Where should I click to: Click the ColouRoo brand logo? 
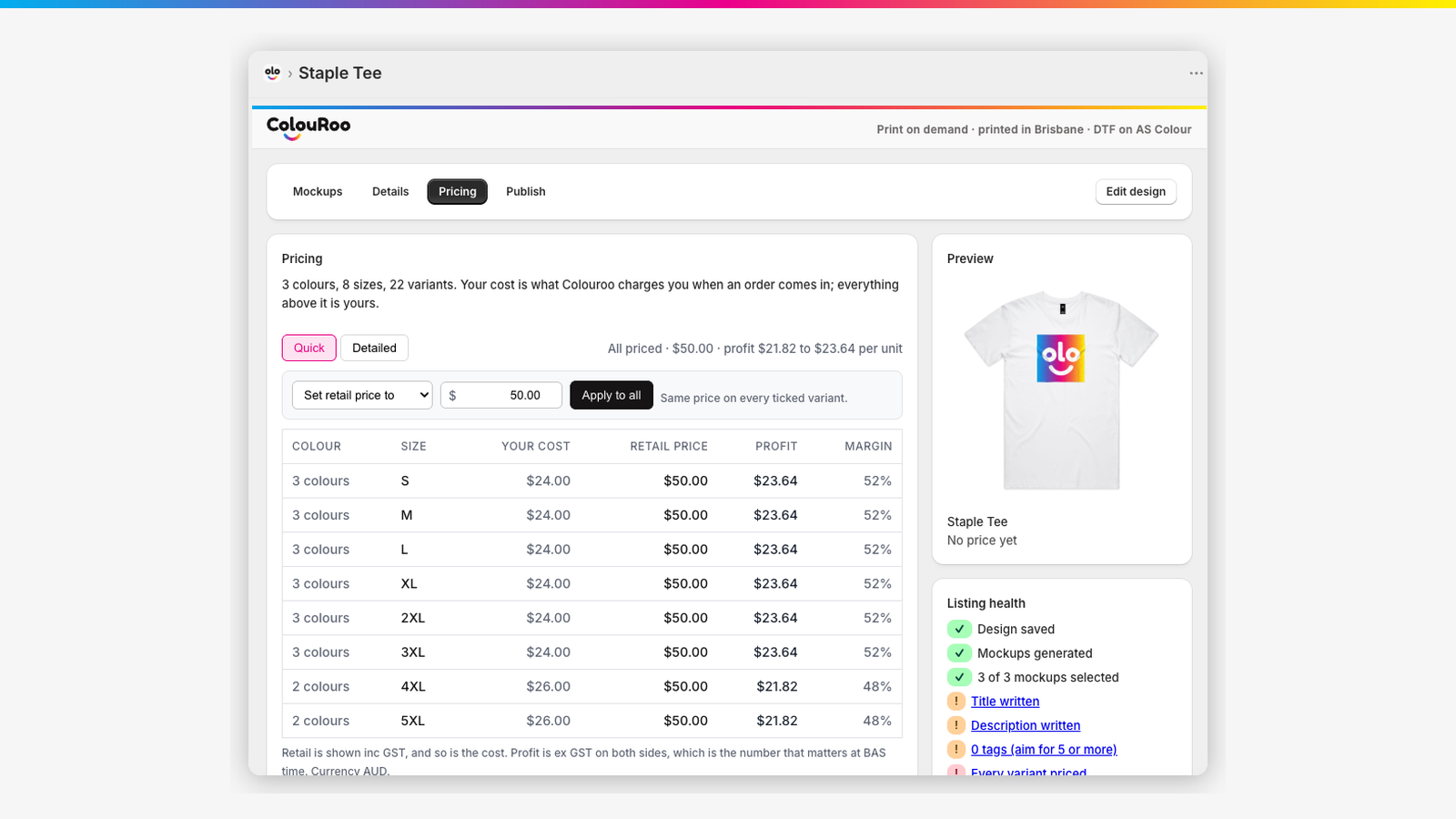pos(308,127)
